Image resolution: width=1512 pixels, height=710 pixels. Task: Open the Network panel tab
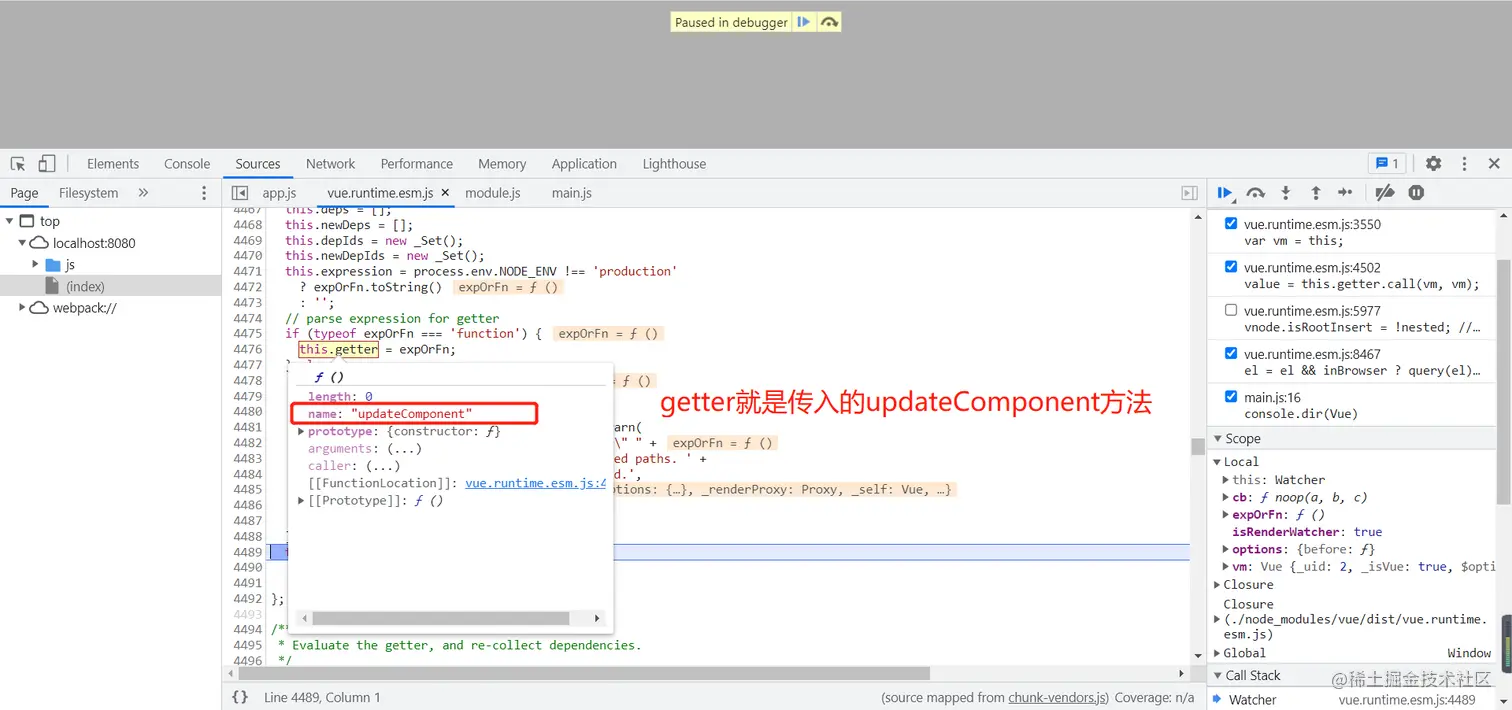[x=331, y=164]
